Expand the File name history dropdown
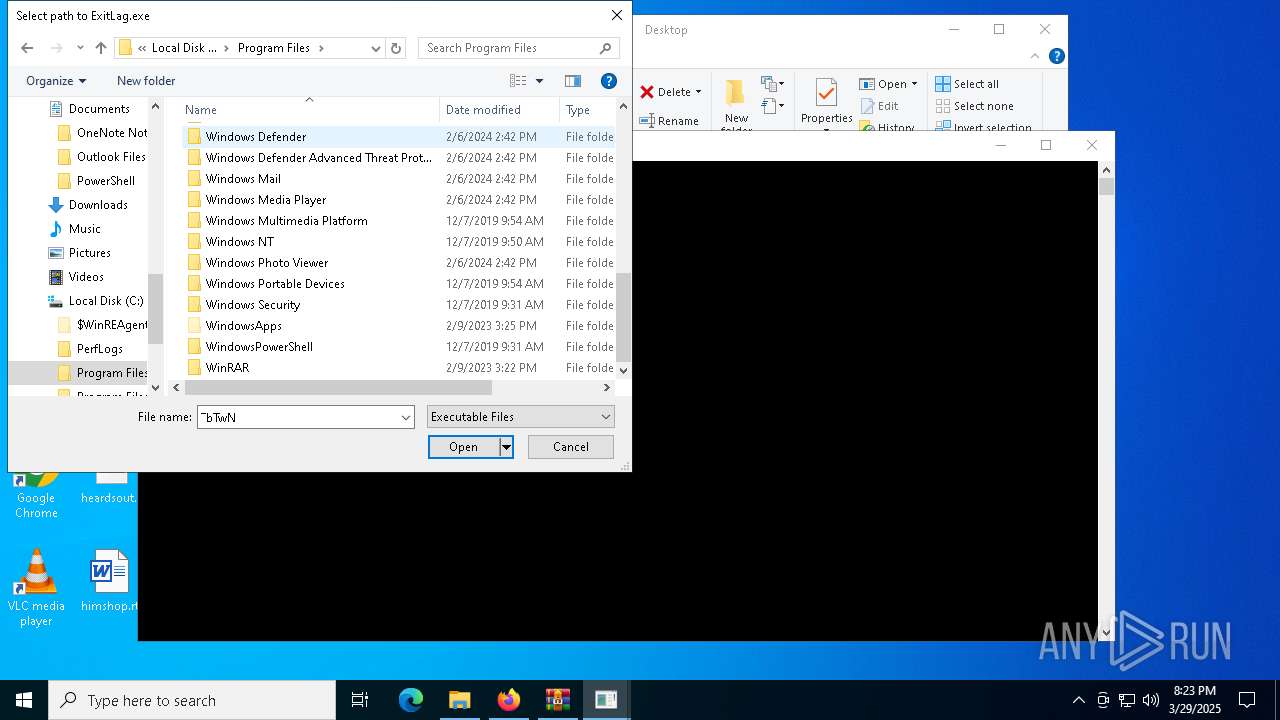The image size is (1280, 720). click(x=406, y=417)
